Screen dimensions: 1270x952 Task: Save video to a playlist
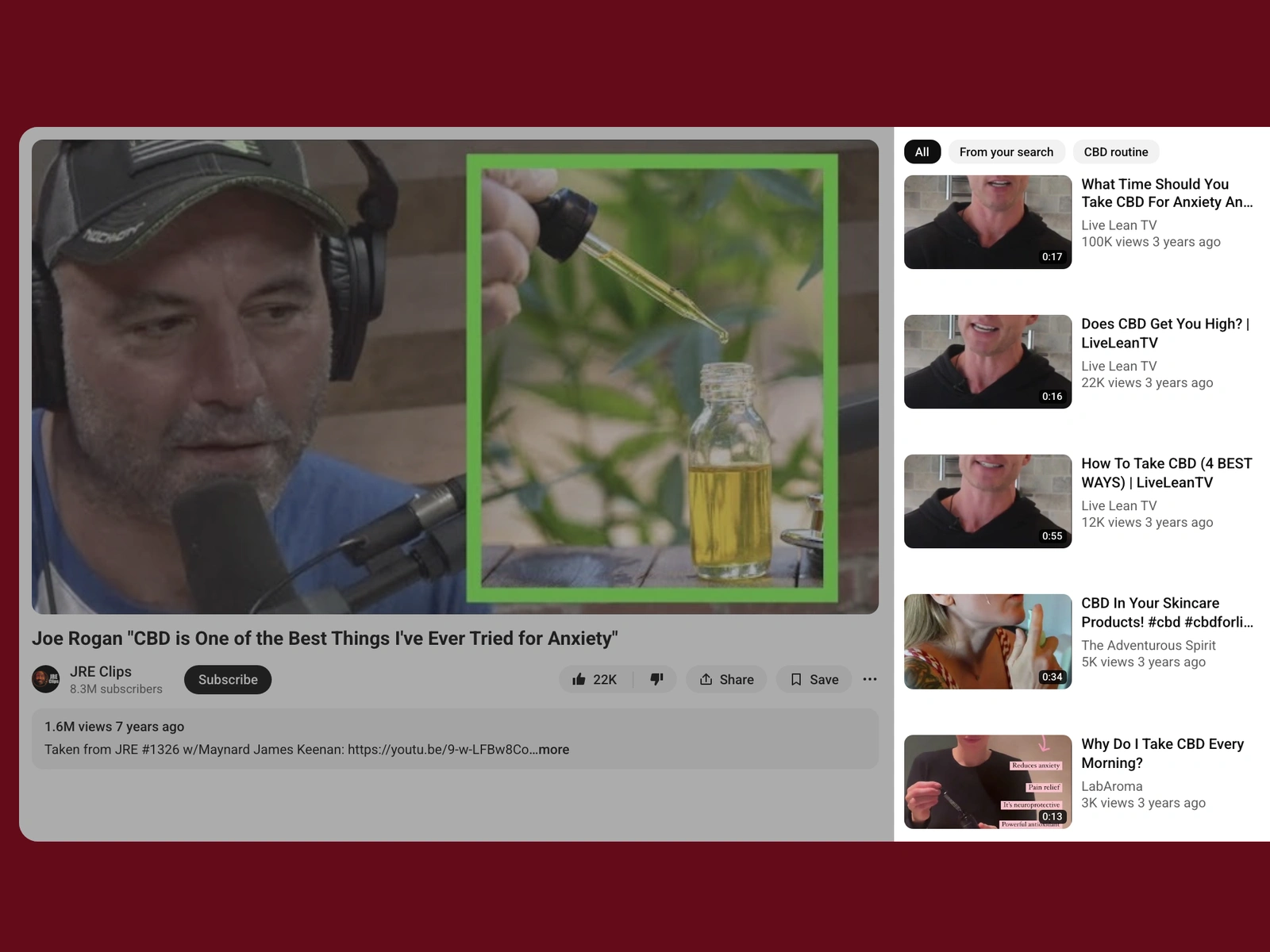pyautogui.click(x=814, y=680)
